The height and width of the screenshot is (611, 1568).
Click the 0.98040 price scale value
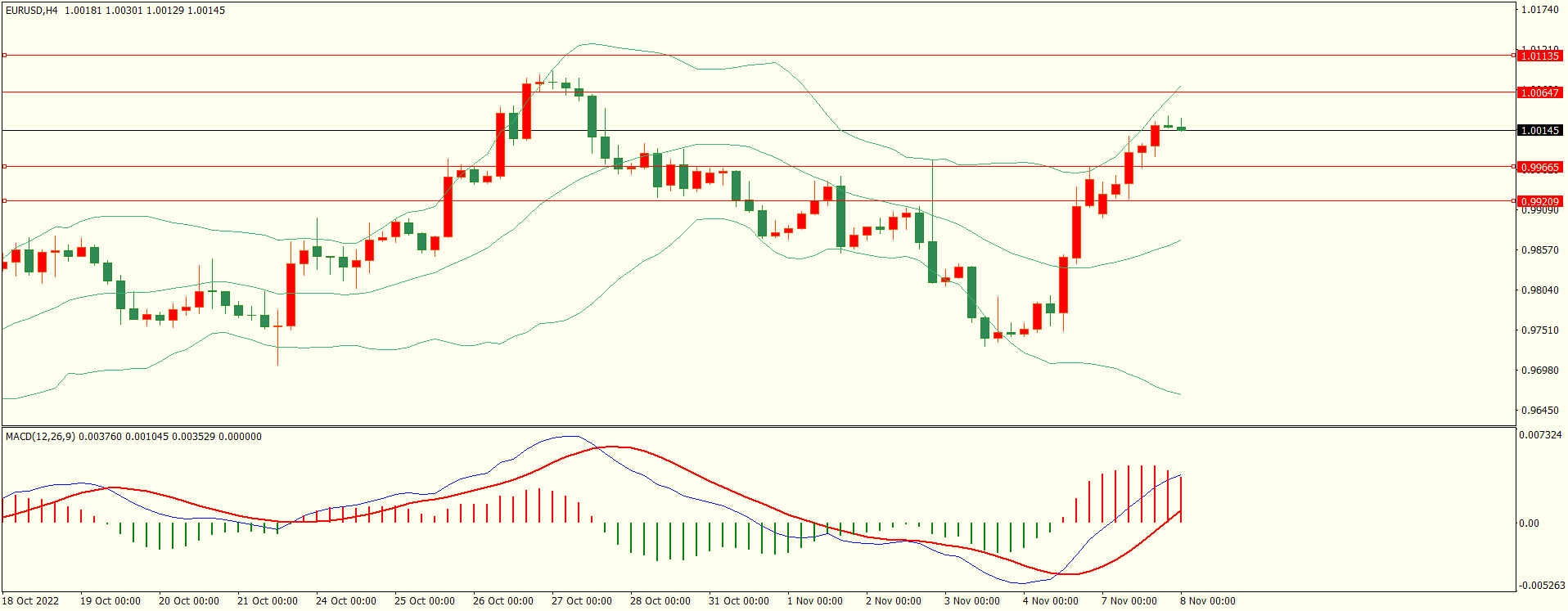pos(1539,290)
